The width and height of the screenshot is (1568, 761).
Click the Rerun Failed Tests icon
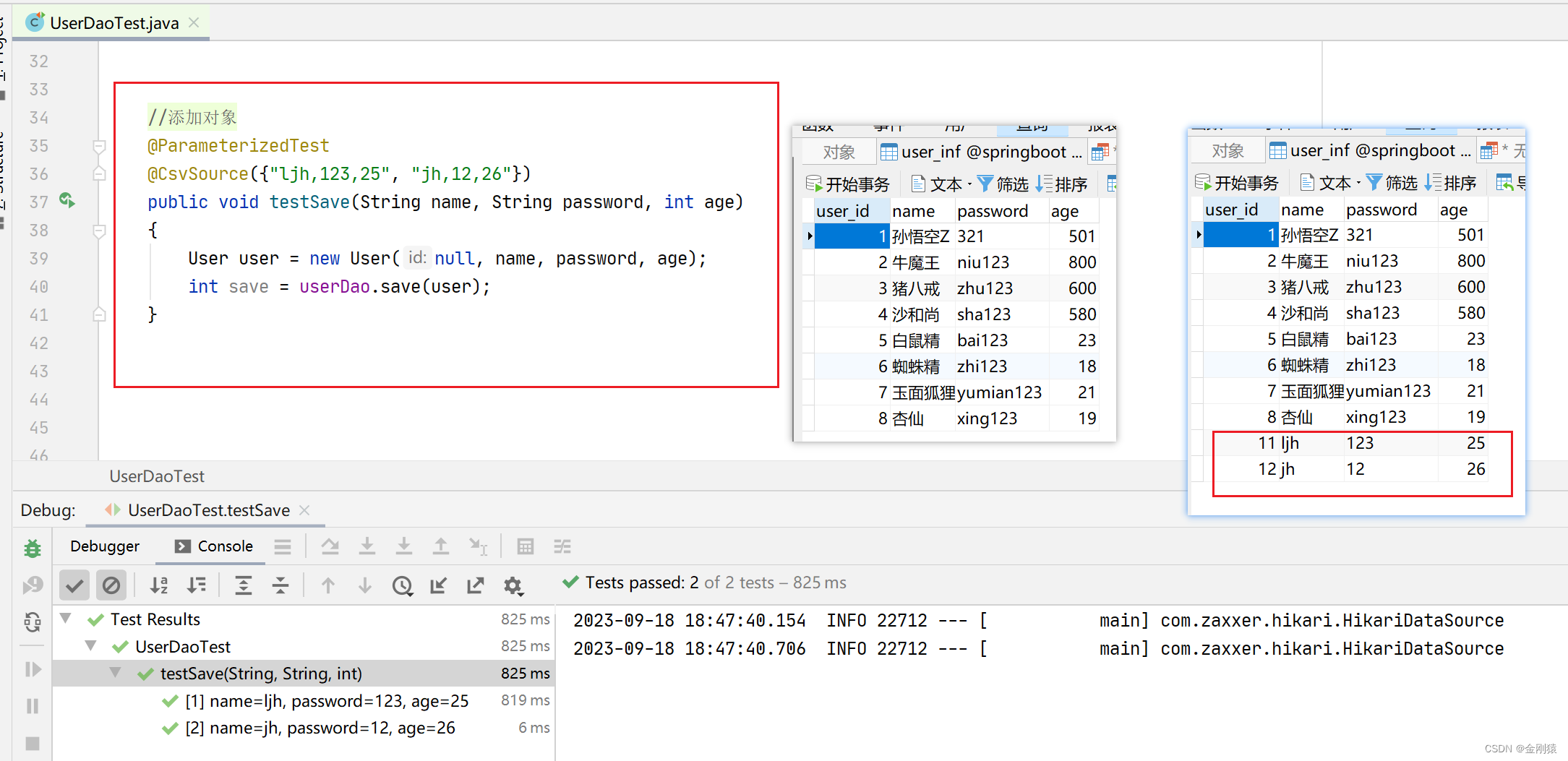point(33,585)
